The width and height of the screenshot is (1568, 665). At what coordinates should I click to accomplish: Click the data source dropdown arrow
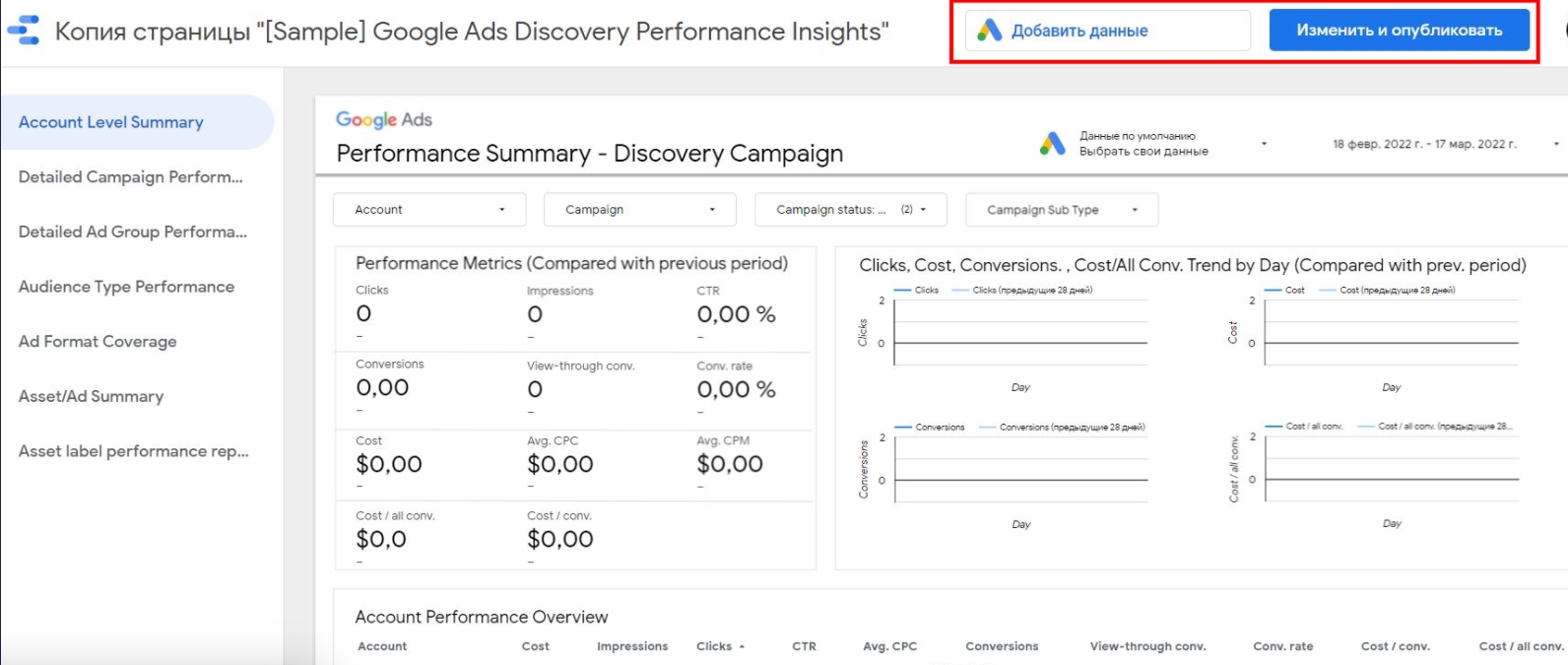(x=1264, y=144)
